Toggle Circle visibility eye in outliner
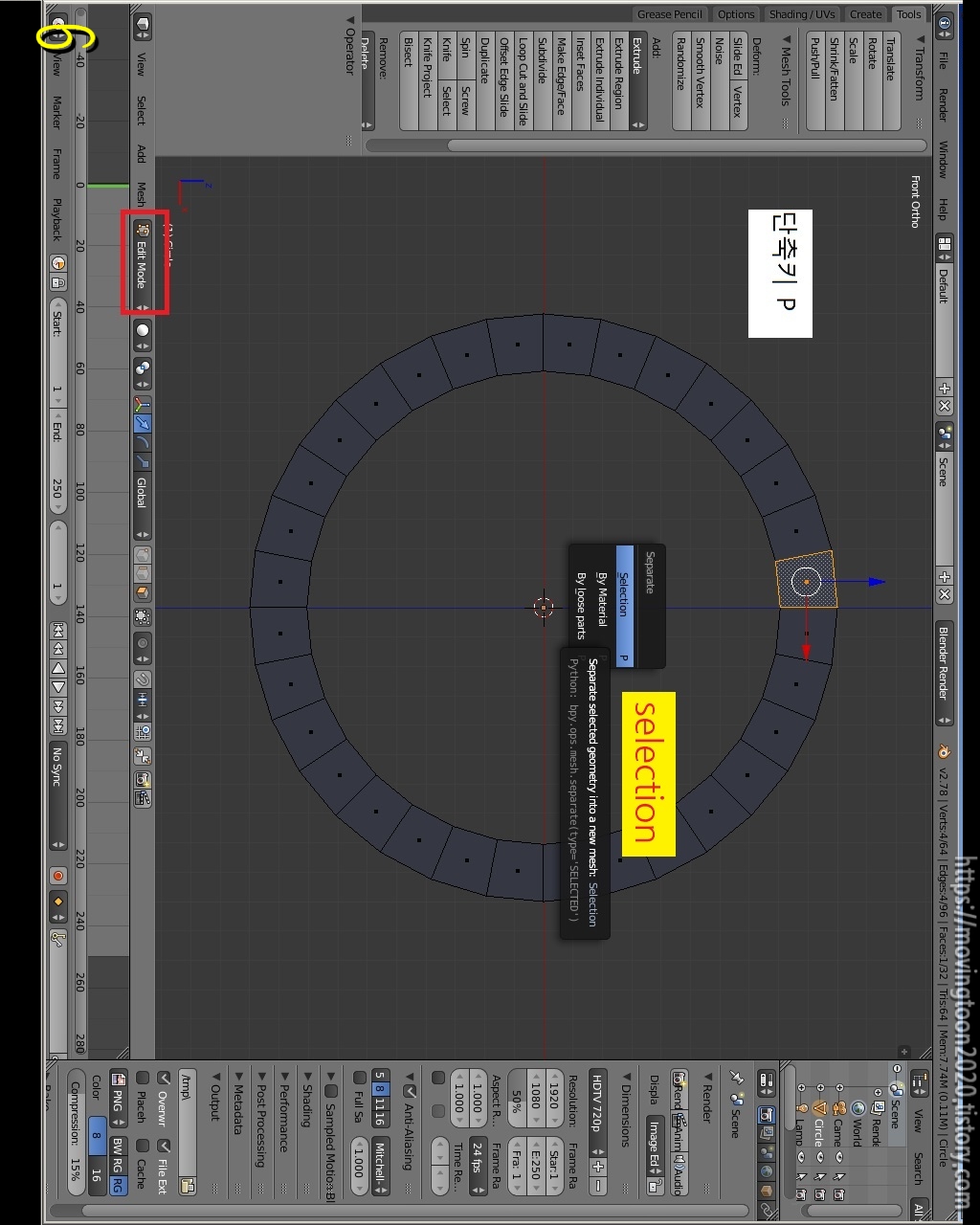980x1225 pixels. [x=819, y=1157]
